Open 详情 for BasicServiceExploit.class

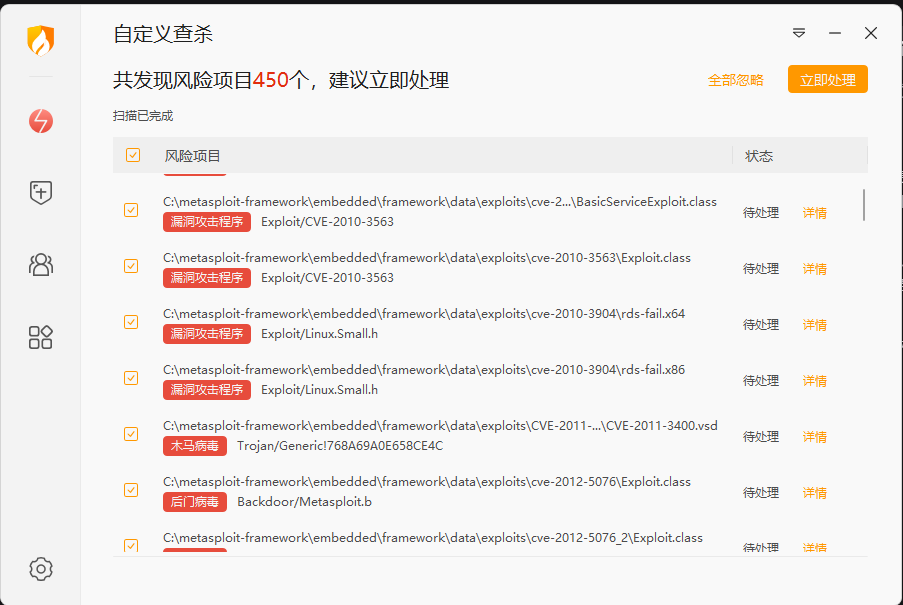814,213
